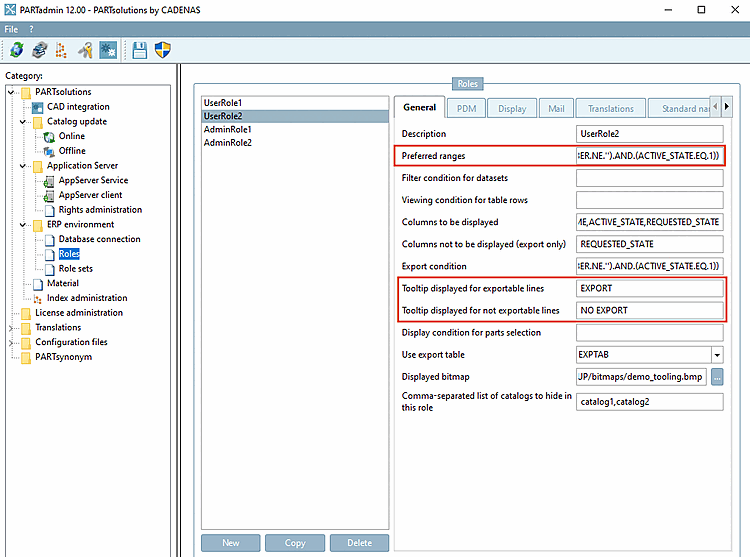Select License administration in the tree
Viewport: 750px width, 557px height.
click(x=79, y=313)
